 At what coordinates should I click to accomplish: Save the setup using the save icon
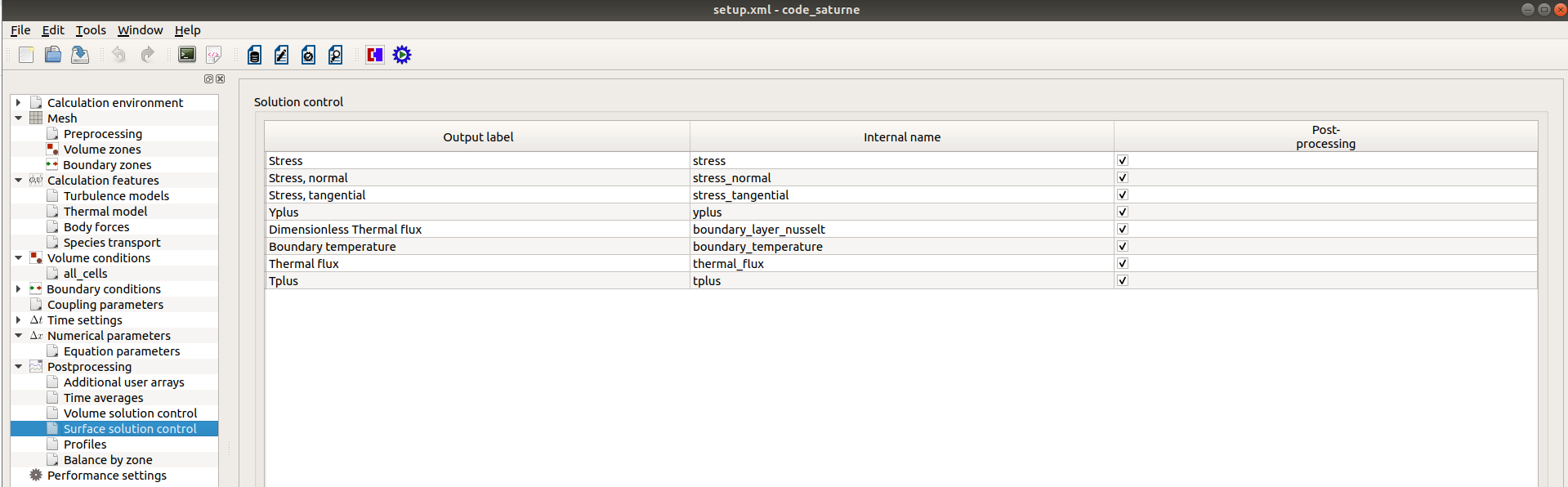click(80, 55)
